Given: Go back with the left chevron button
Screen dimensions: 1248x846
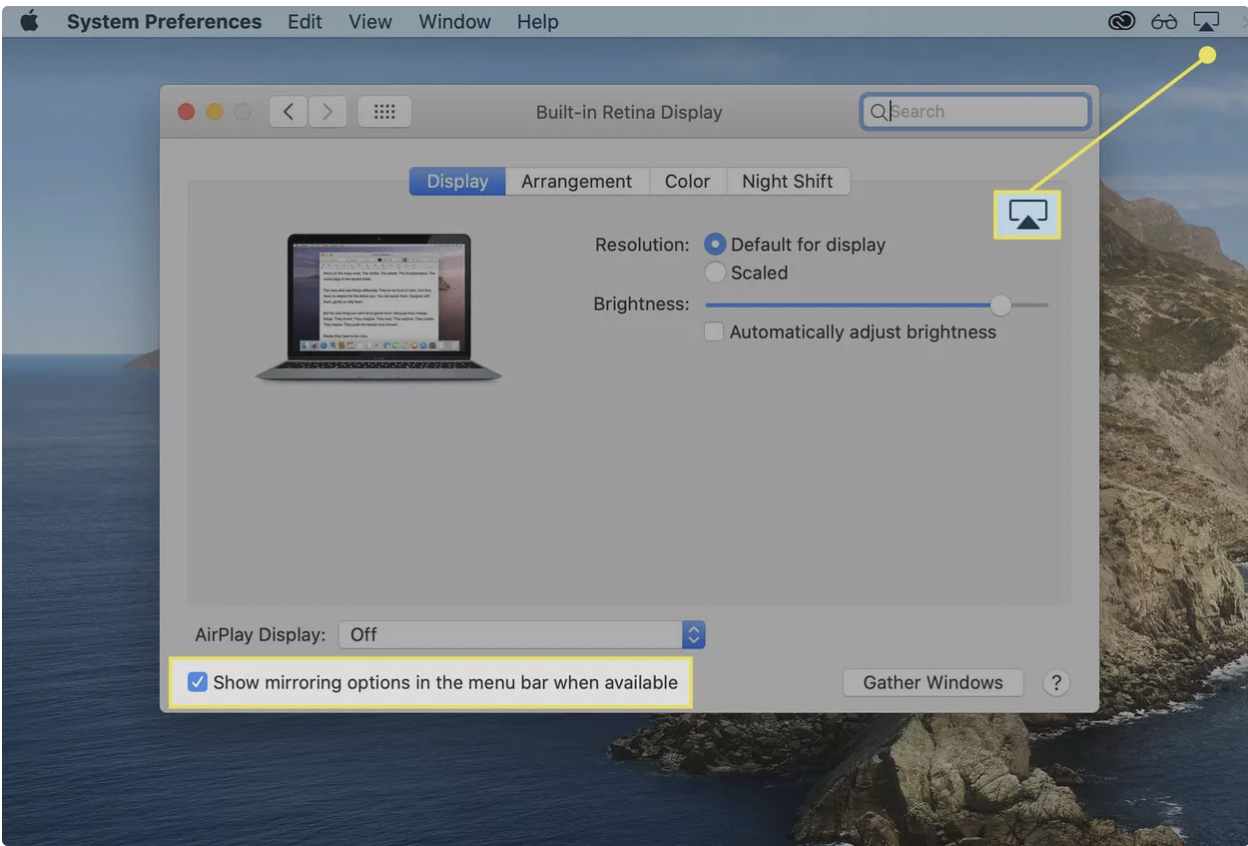Looking at the screenshot, I should click(288, 112).
